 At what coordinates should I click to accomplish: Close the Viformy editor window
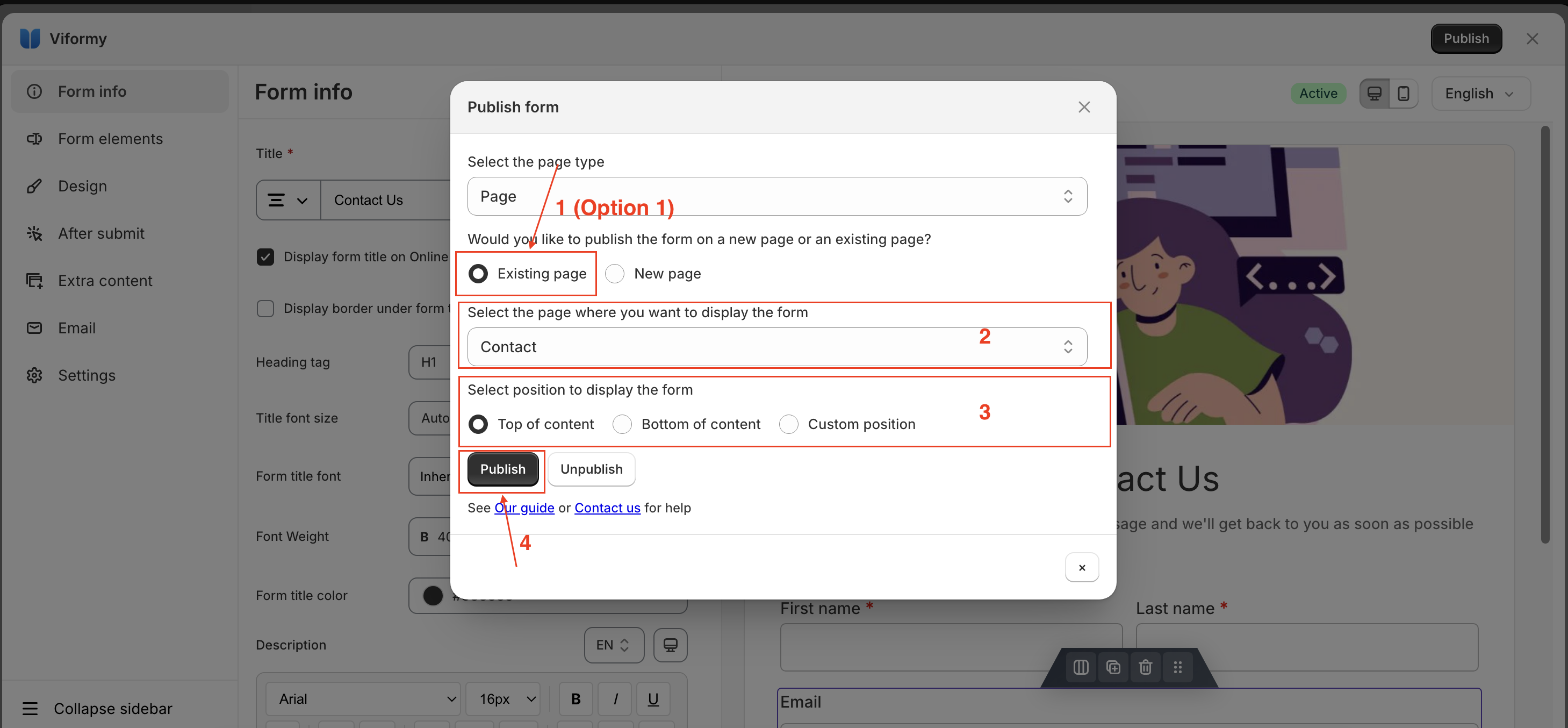(x=1532, y=39)
